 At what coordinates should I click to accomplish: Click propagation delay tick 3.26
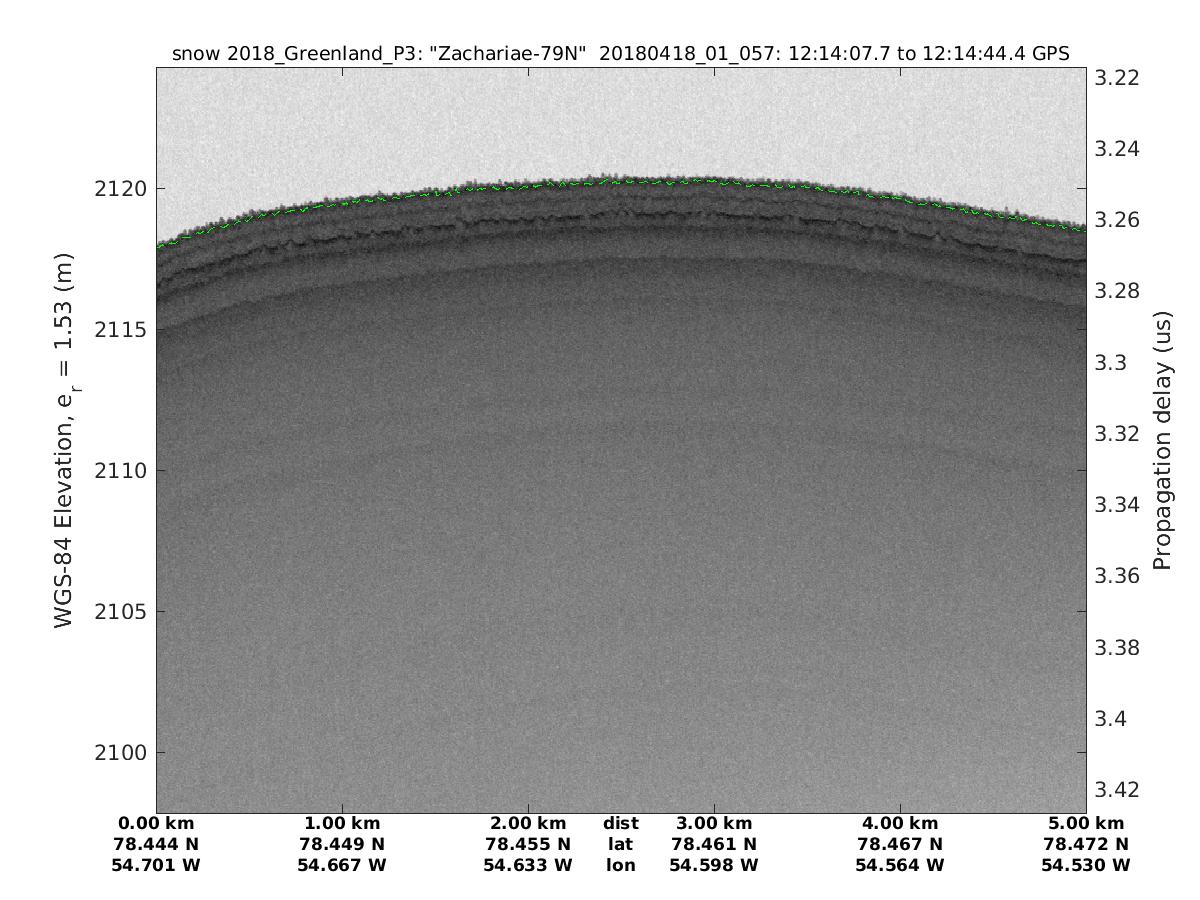tap(1117, 220)
